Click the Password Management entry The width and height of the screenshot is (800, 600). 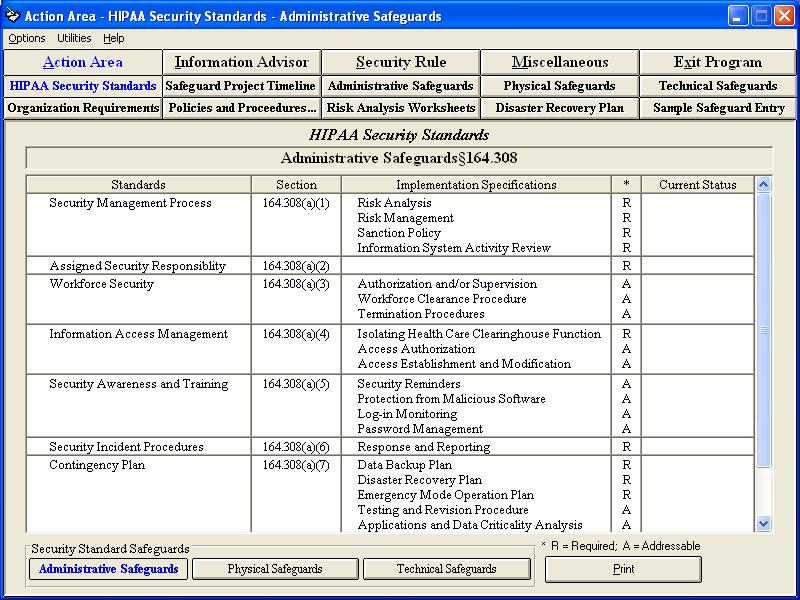[x=420, y=429]
